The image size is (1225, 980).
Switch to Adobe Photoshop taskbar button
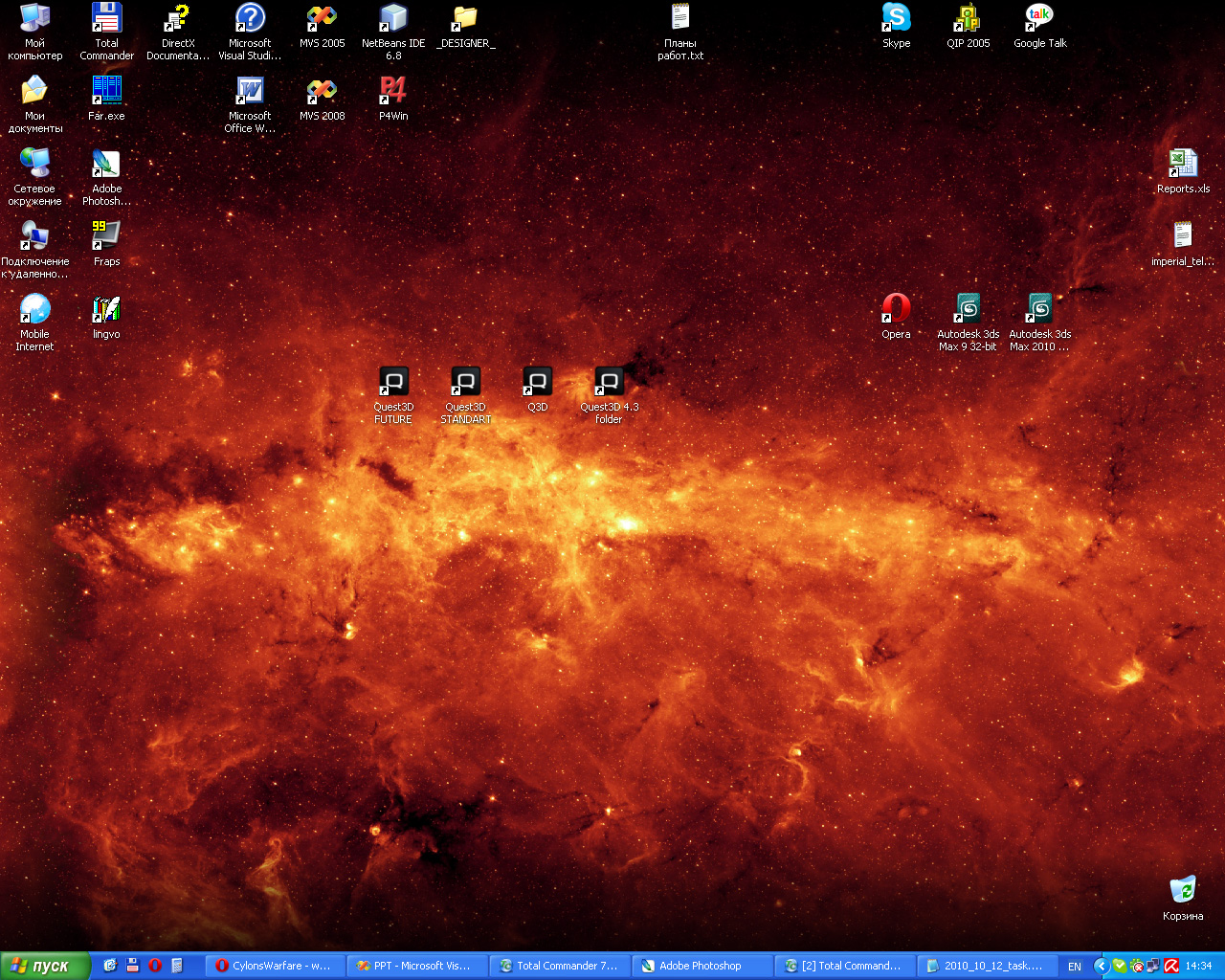702,966
